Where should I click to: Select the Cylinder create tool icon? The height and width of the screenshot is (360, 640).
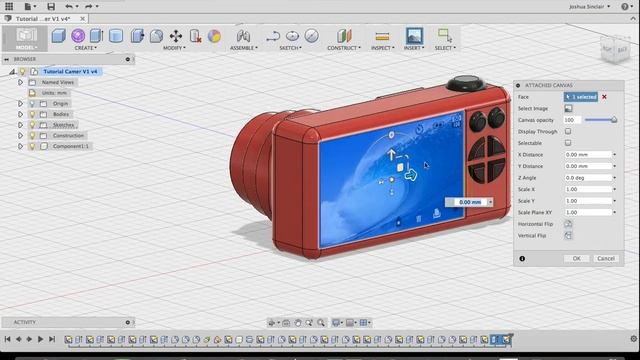click(x=116, y=36)
